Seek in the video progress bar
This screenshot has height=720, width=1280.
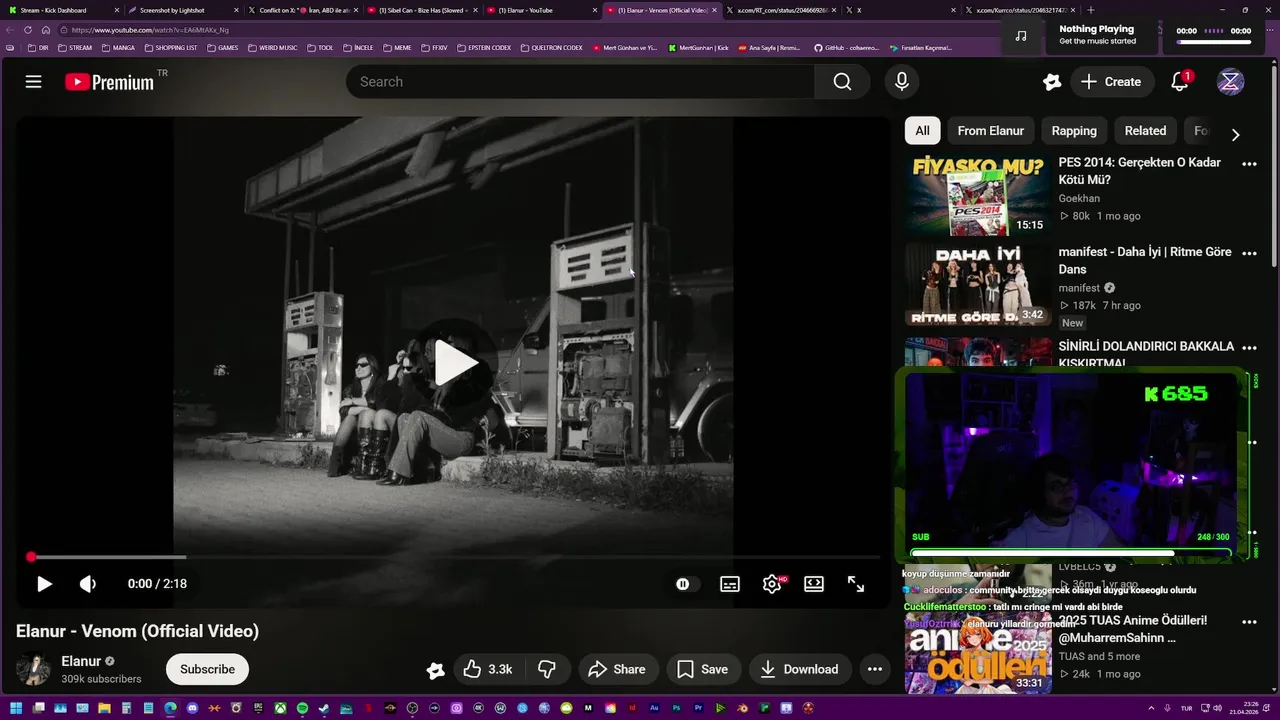(x=455, y=557)
